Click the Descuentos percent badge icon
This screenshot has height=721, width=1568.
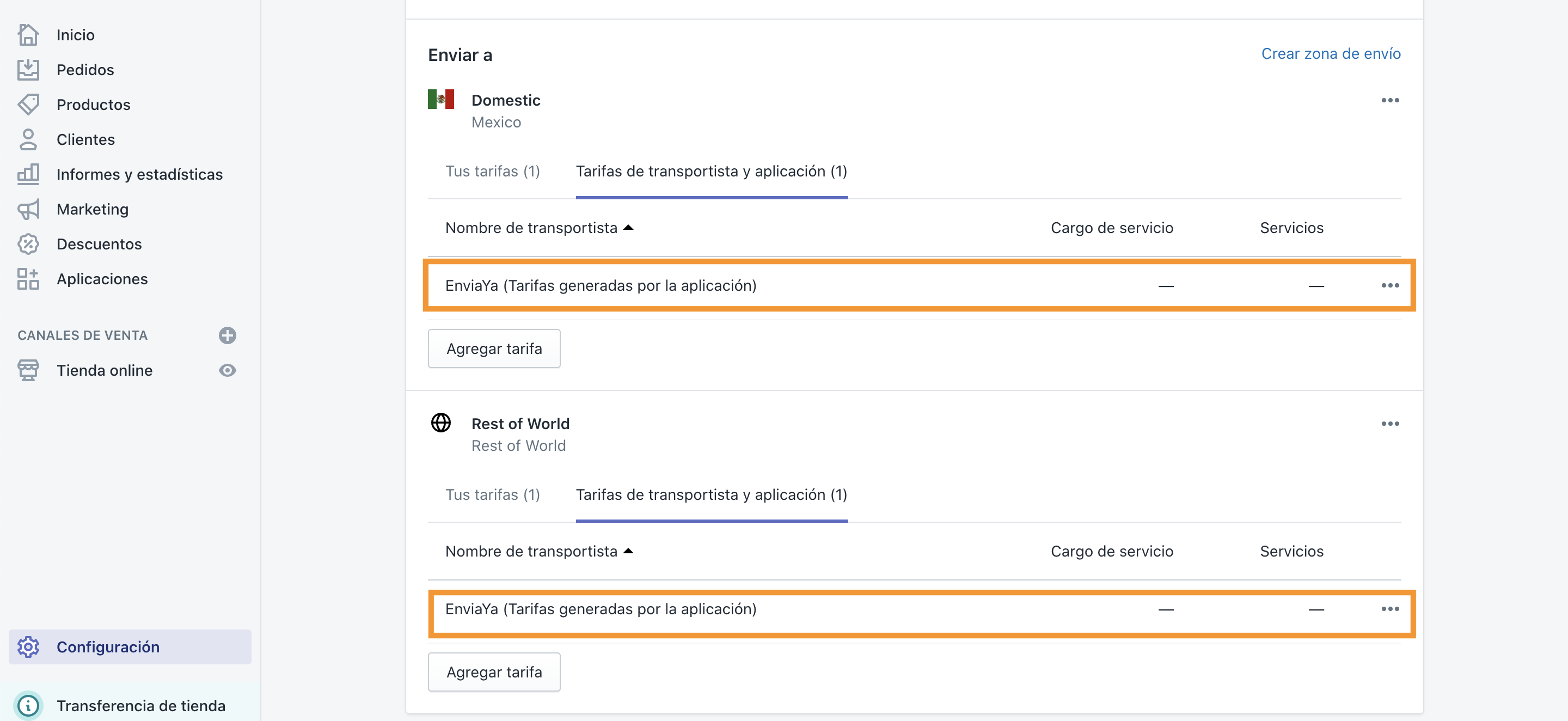pos(28,243)
